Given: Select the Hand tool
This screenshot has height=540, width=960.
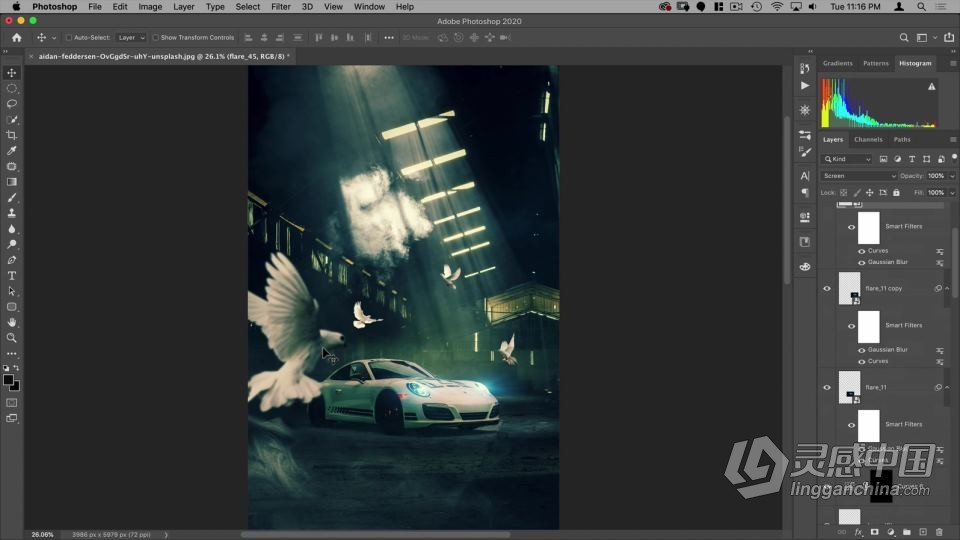Looking at the screenshot, I should click(x=12, y=322).
